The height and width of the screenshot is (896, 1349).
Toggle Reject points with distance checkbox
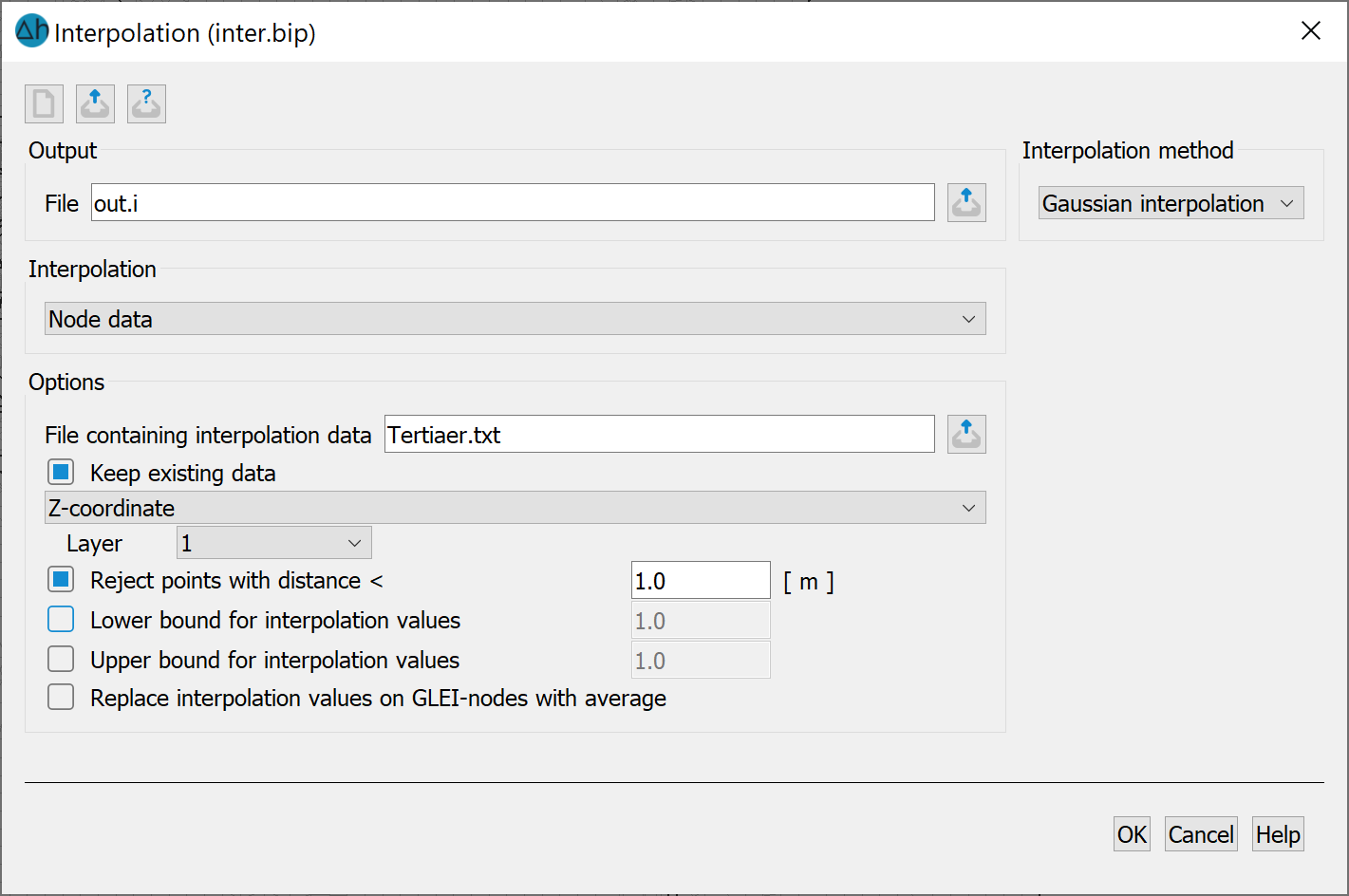61,579
